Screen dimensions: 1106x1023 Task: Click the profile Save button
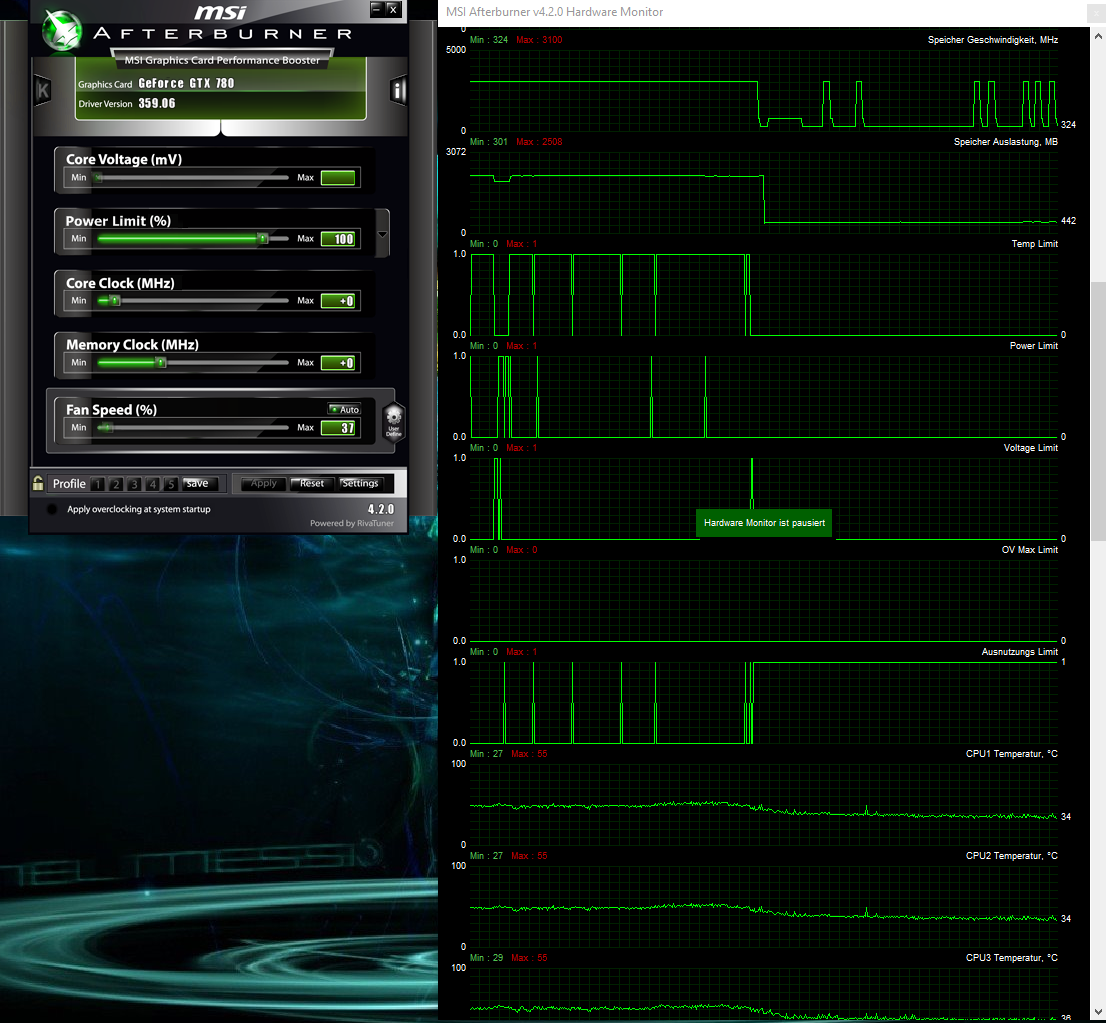(x=200, y=484)
